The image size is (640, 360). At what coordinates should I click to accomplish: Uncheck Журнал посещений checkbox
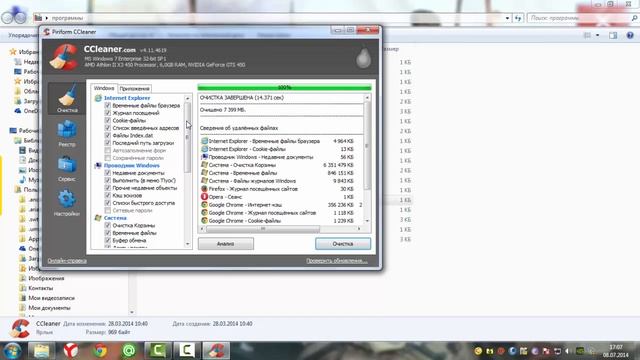108,113
